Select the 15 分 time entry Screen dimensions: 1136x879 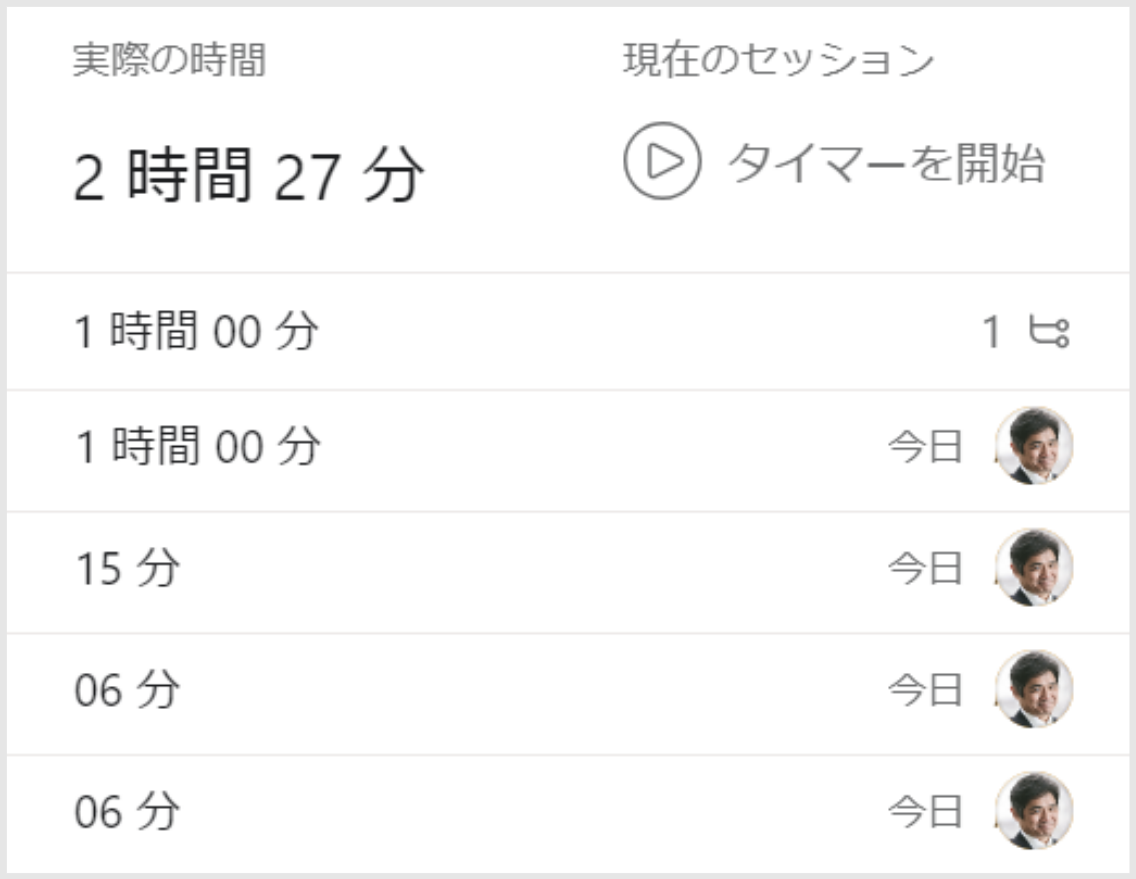568,573
